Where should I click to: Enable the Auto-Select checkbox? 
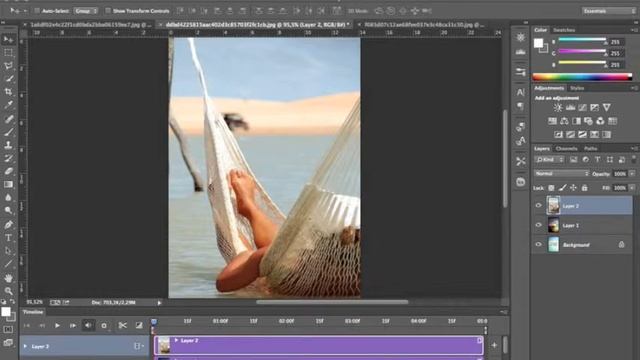point(37,11)
